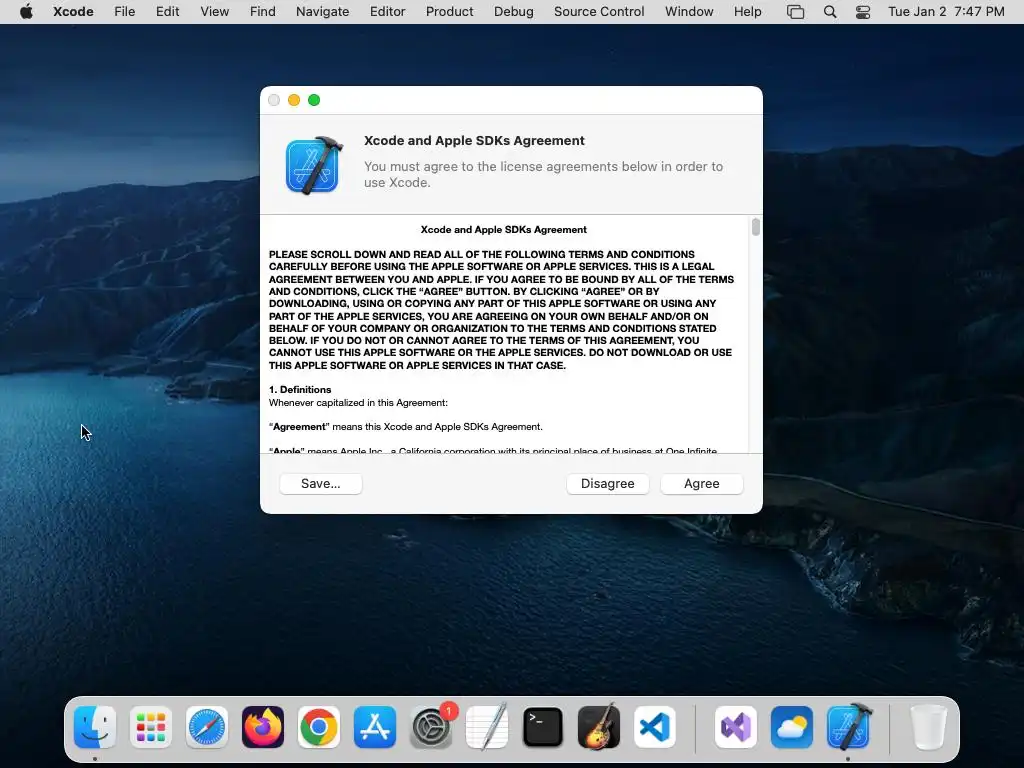Launch Firefox from the Dock
The image size is (1024, 768).
263,727
